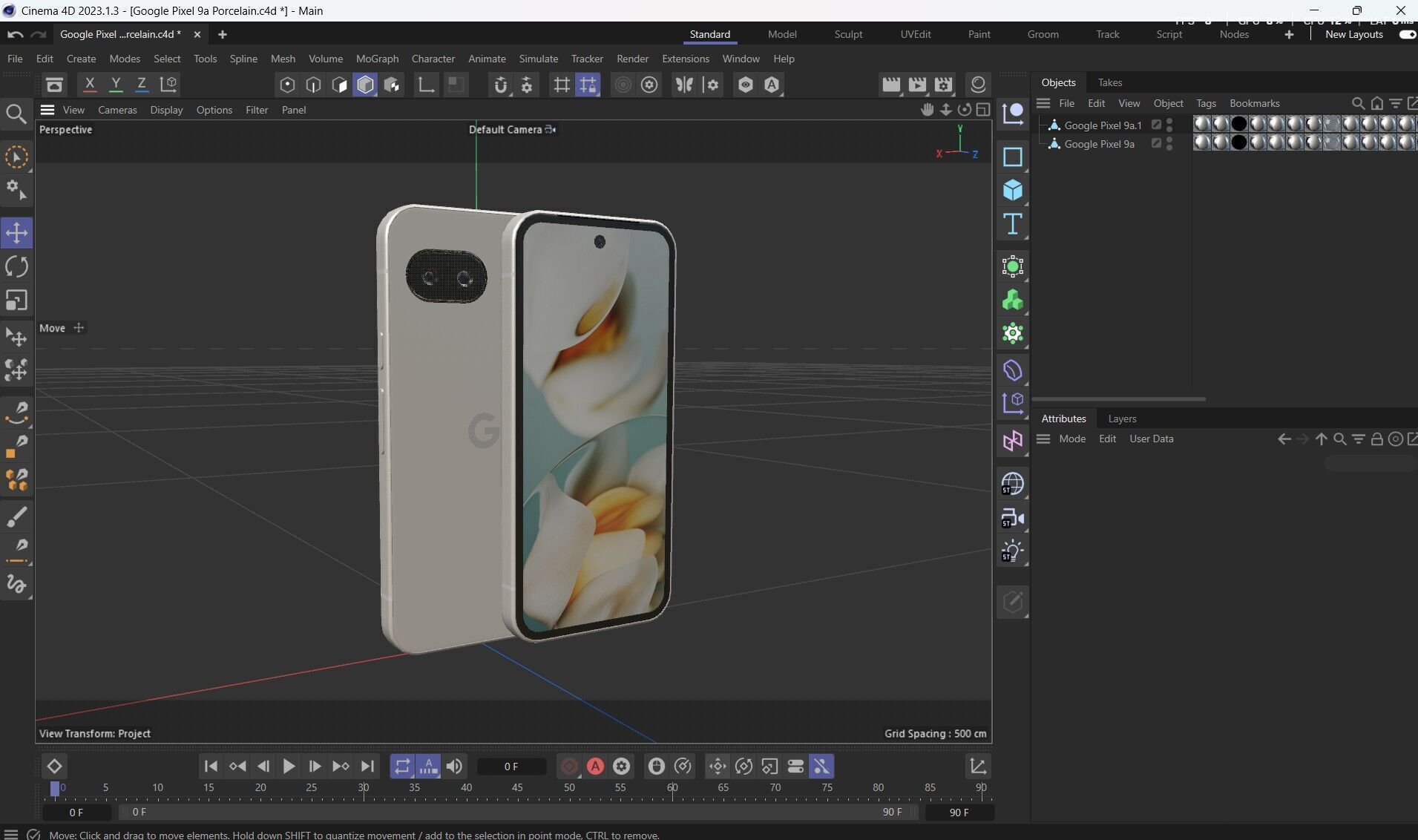Select the Scale tool
Viewport: 1418px width, 840px height.
tap(16, 301)
